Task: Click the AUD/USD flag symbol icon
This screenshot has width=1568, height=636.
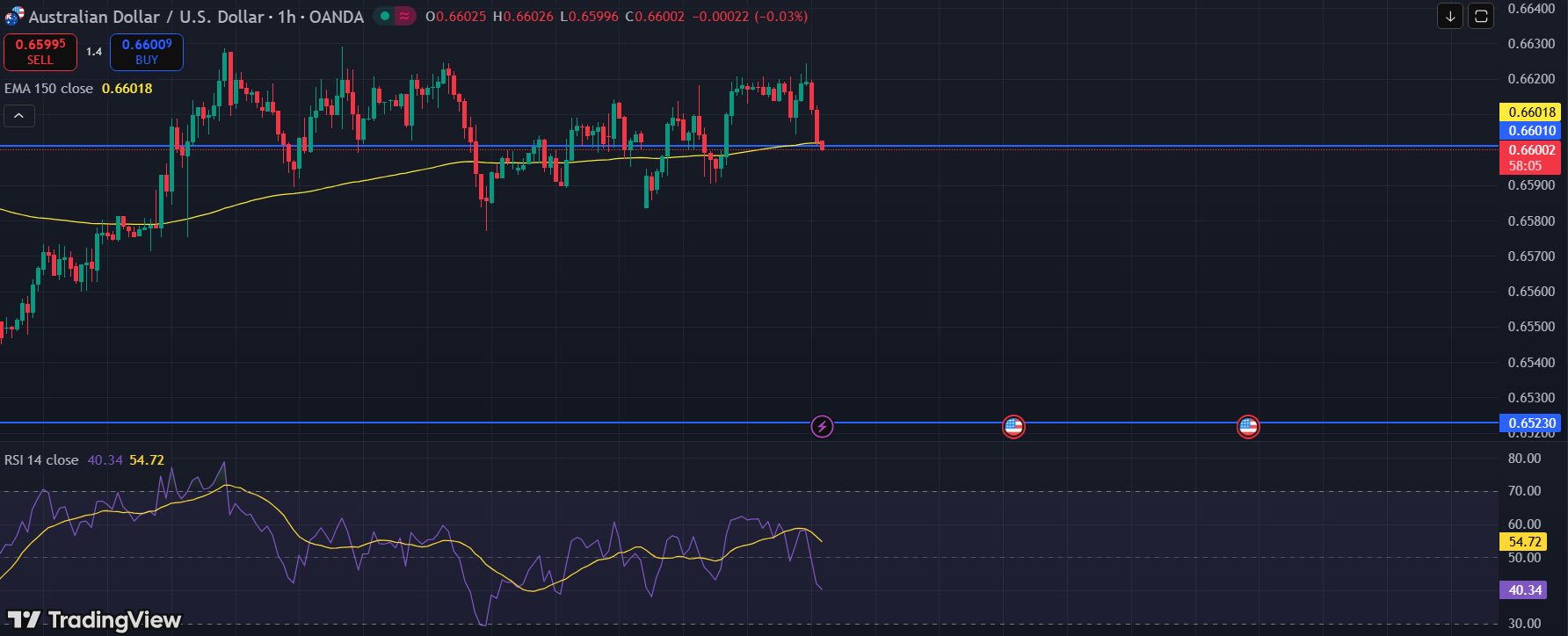Action: coord(14,17)
